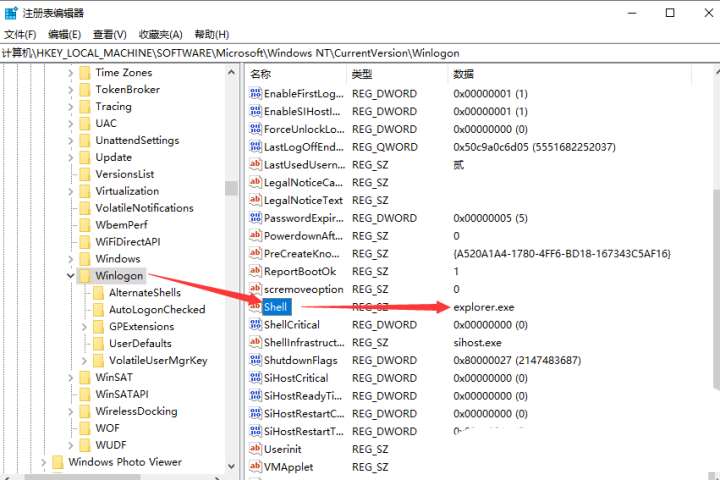Screen dimensions: 720x480
Task: Select the UnattendSettings tree key
Action: (x=137, y=141)
